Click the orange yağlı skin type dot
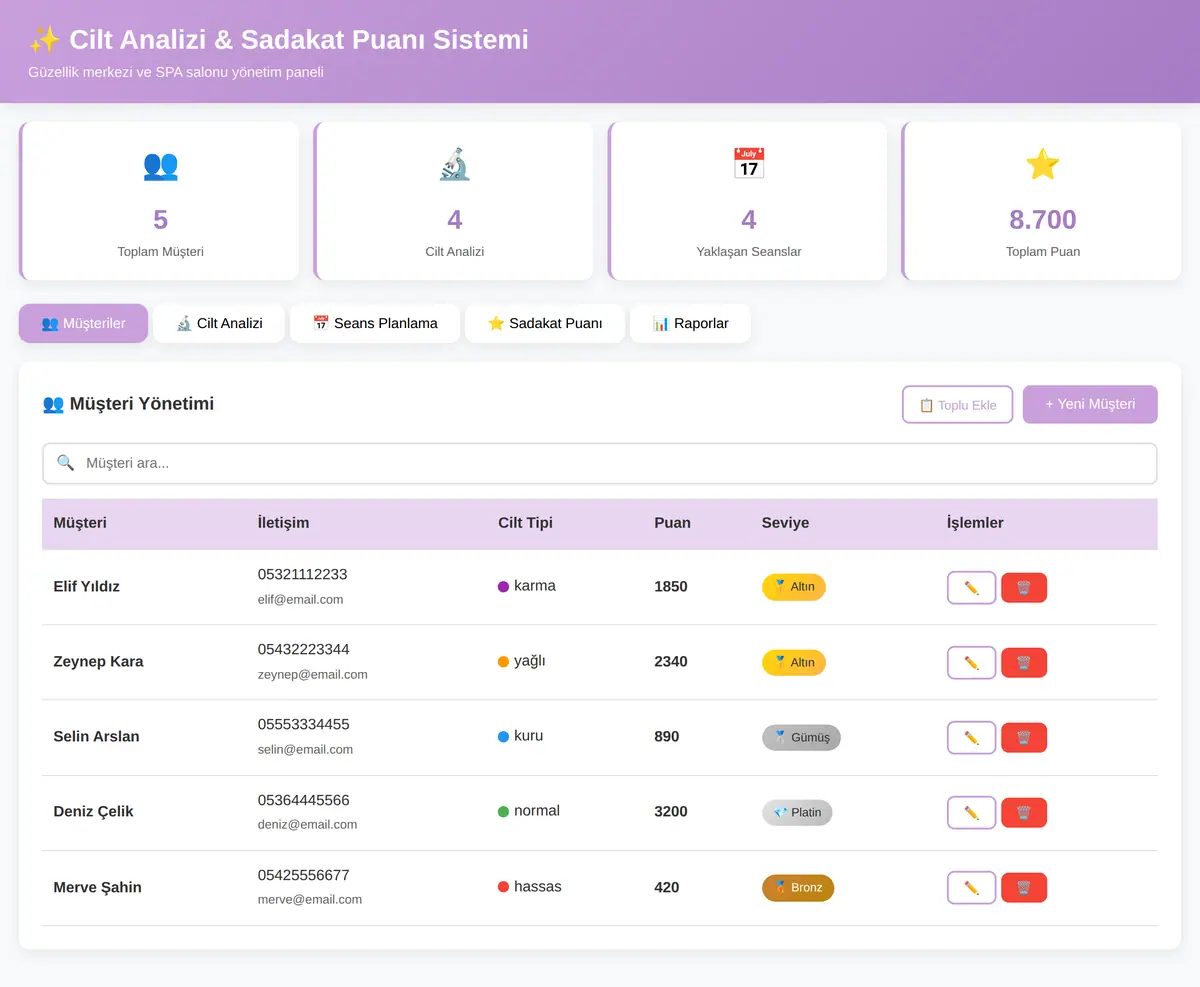The height and width of the screenshot is (987, 1200). pos(504,662)
